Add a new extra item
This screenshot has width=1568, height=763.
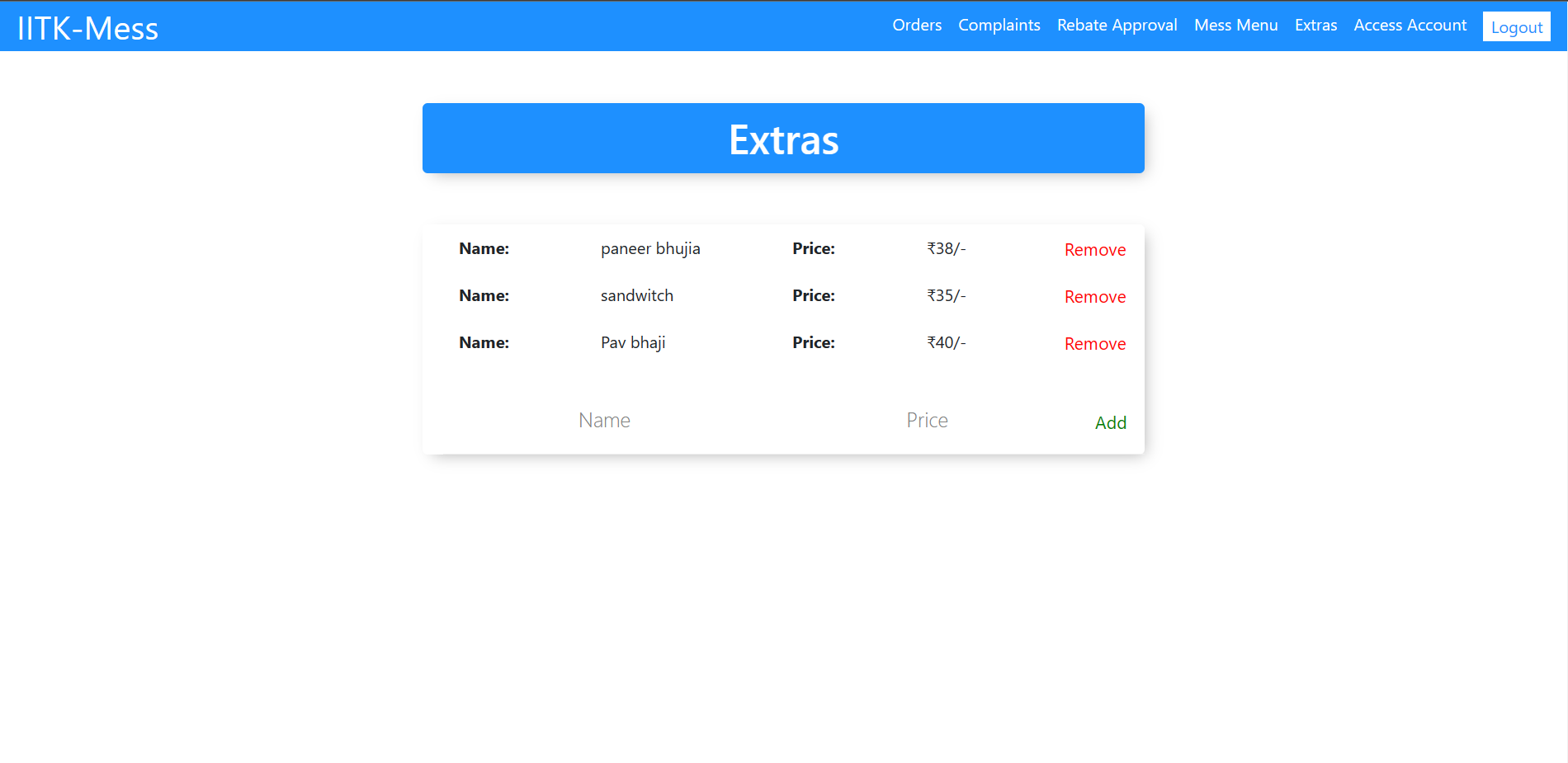click(x=1111, y=422)
